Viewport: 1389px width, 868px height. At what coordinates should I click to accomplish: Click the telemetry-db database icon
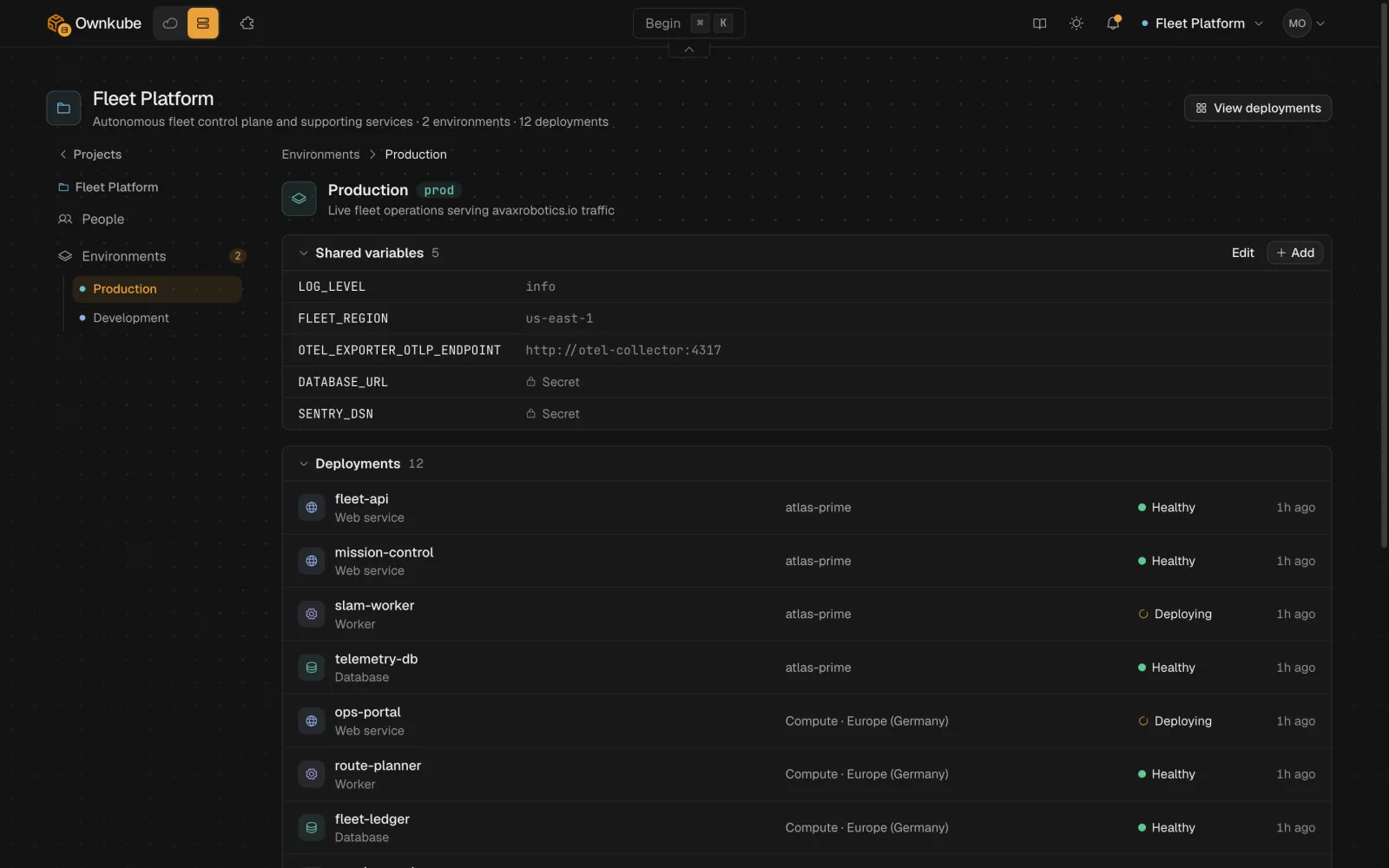[312, 667]
